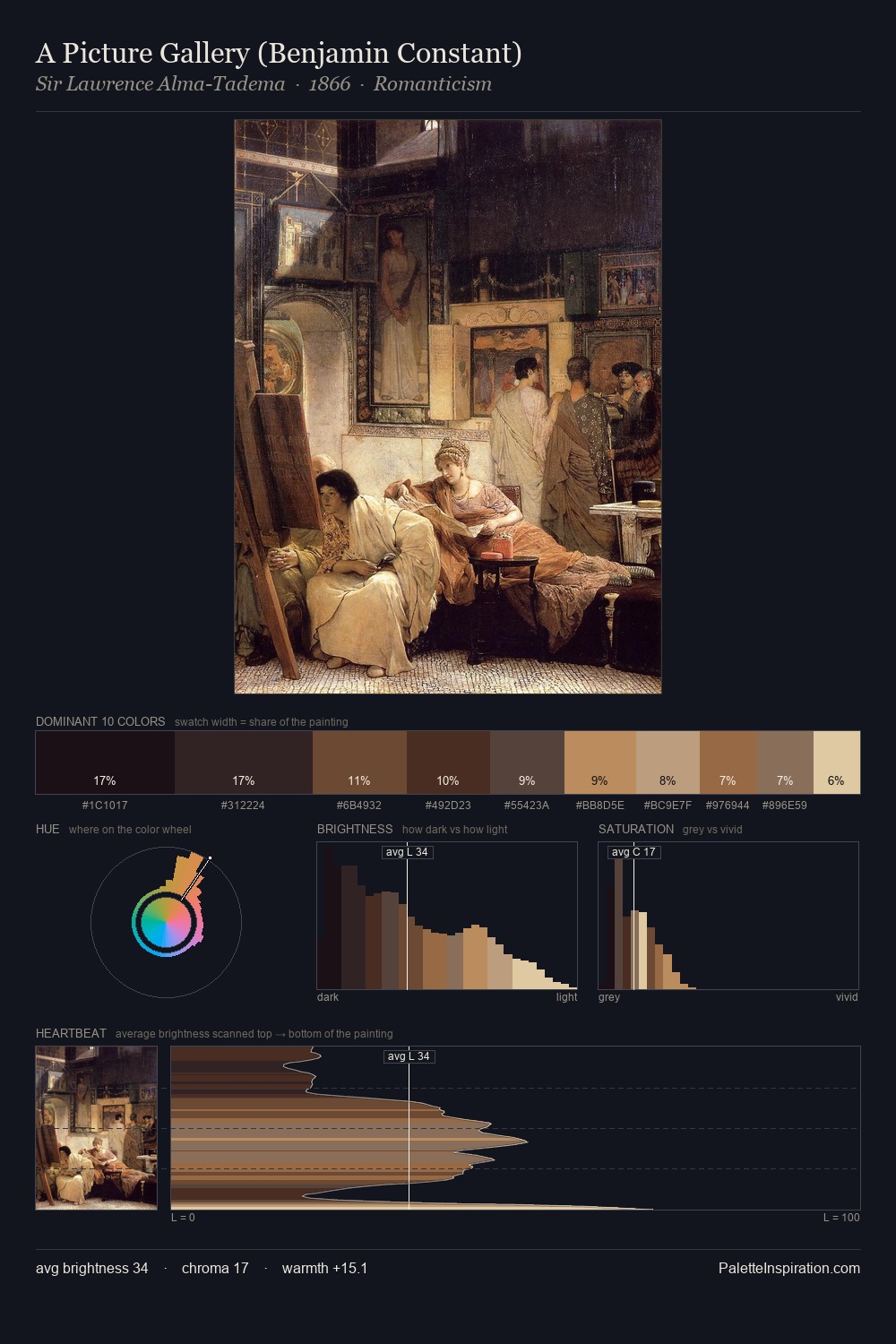Click the HEARTBEAT section heading
896x1344 pixels.
(71, 1033)
